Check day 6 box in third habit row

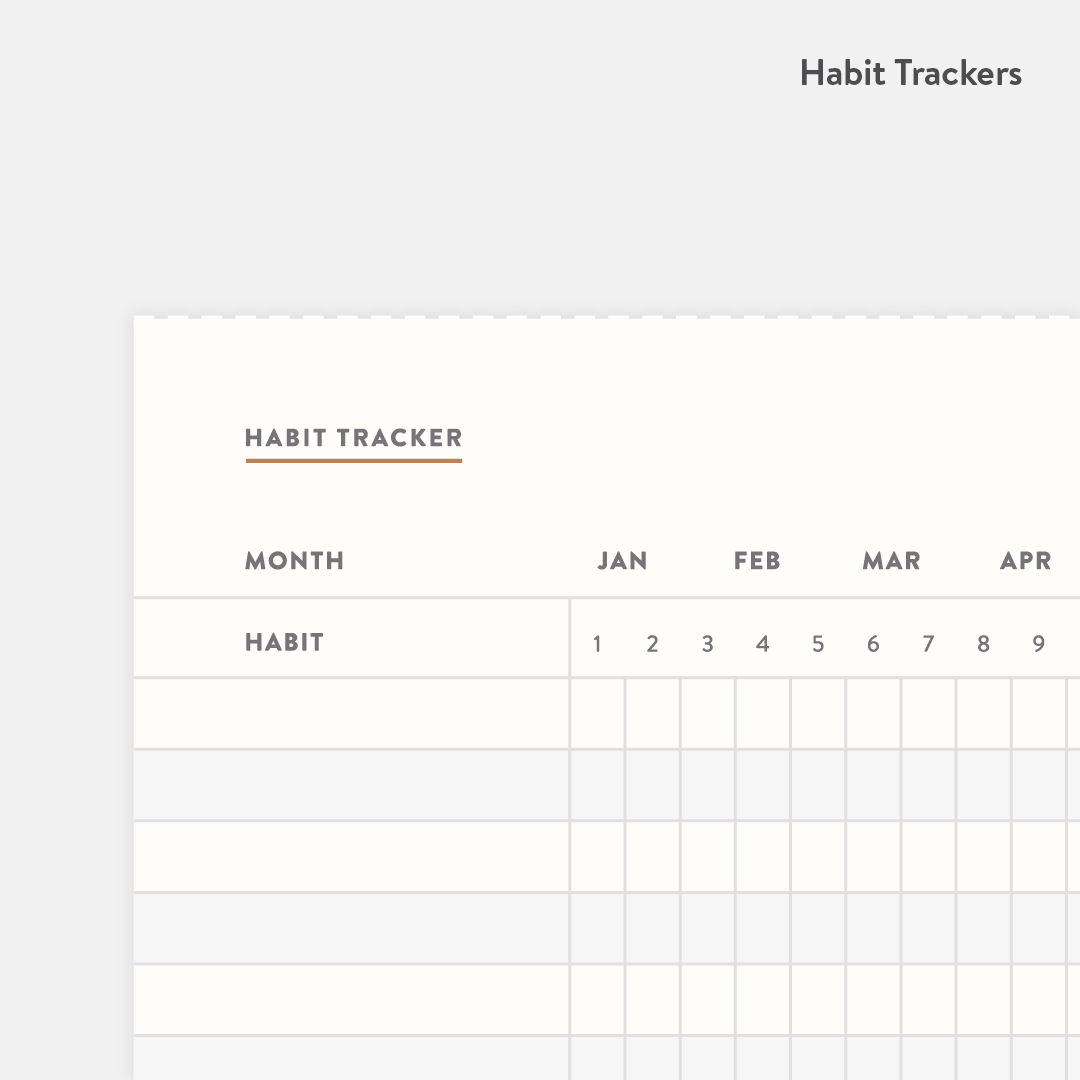(x=873, y=857)
